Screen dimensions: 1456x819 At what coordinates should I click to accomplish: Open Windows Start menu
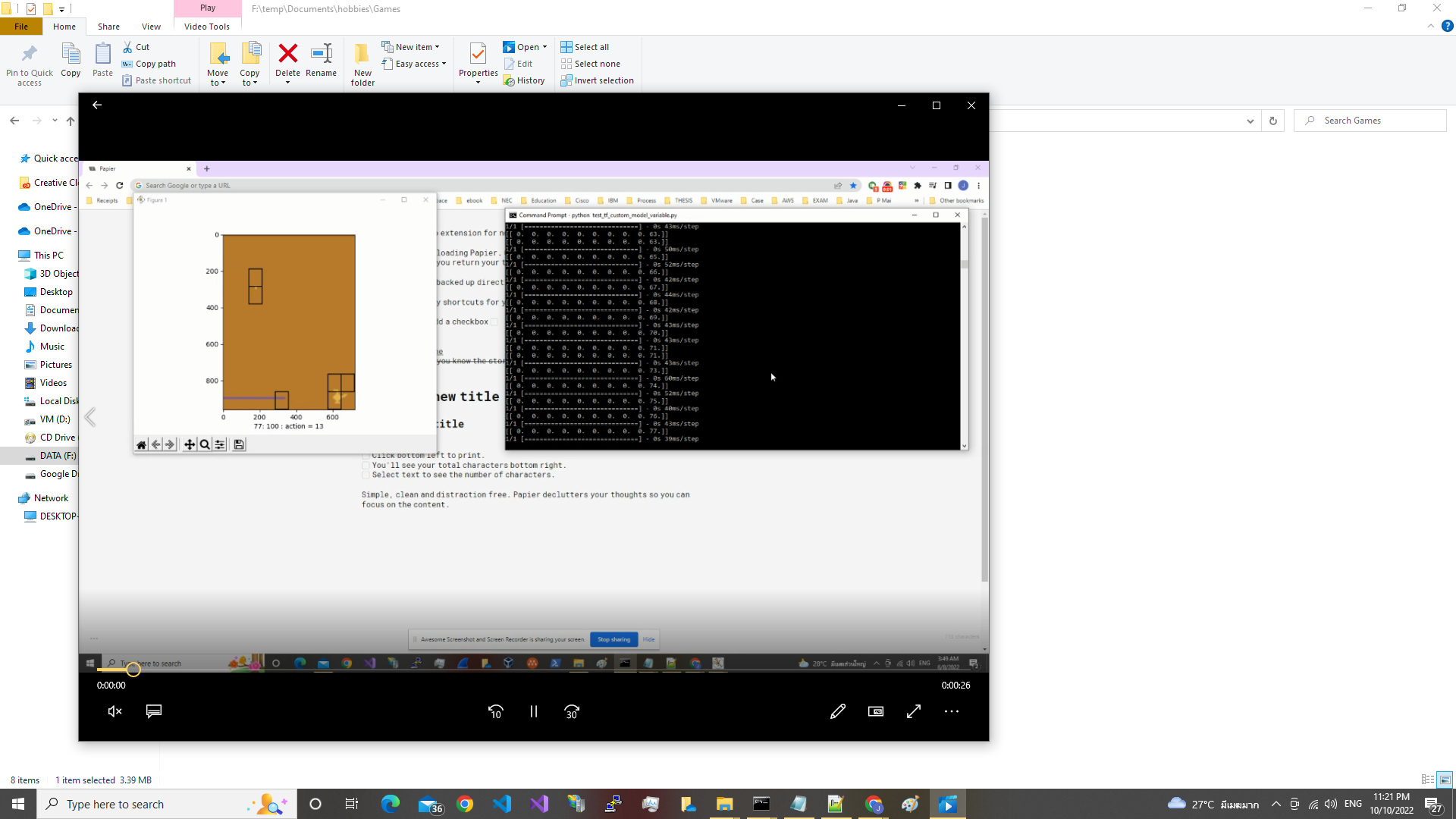18,804
